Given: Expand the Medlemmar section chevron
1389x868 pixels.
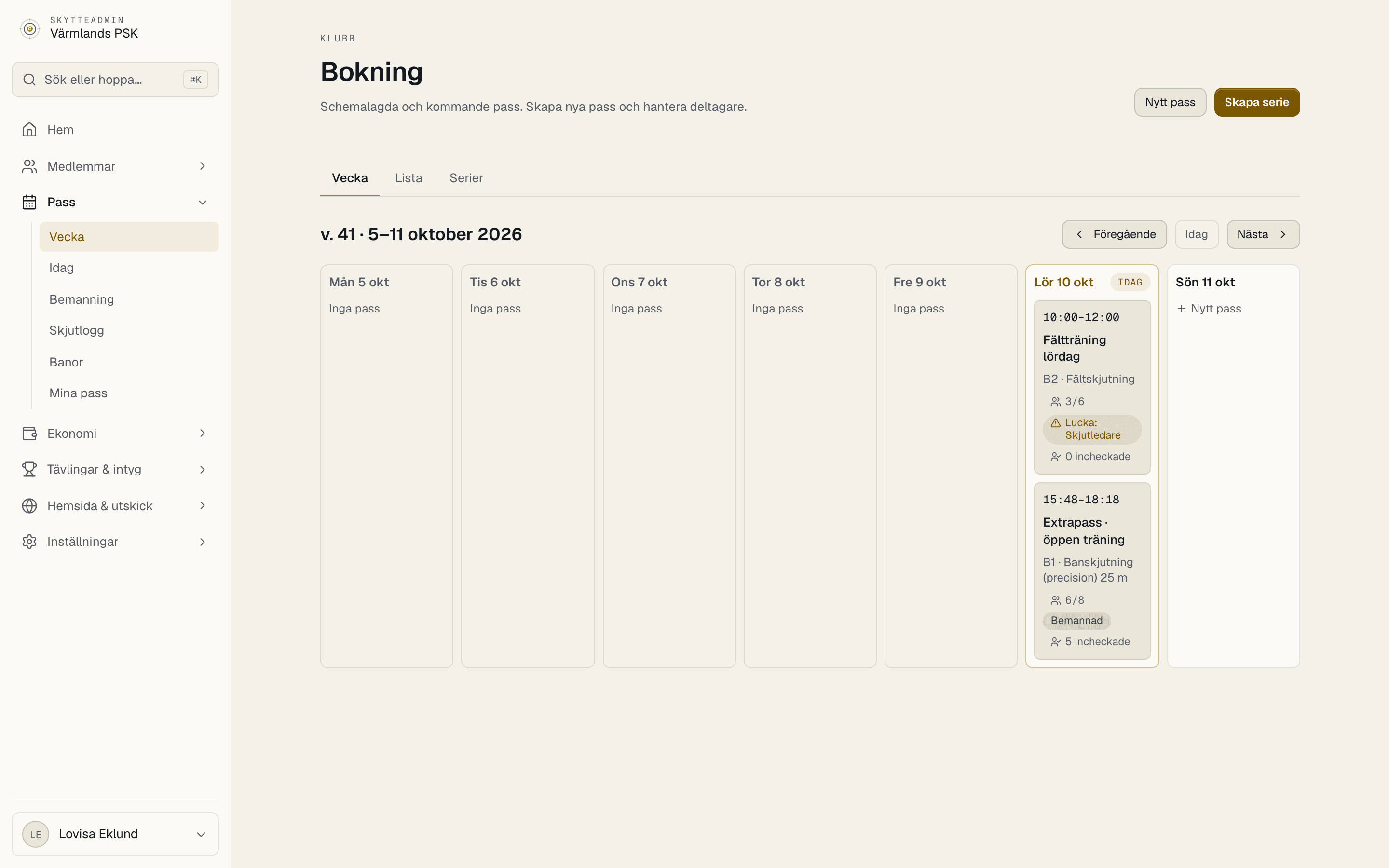Looking at the screenshot, I should (x=202, y=166).
